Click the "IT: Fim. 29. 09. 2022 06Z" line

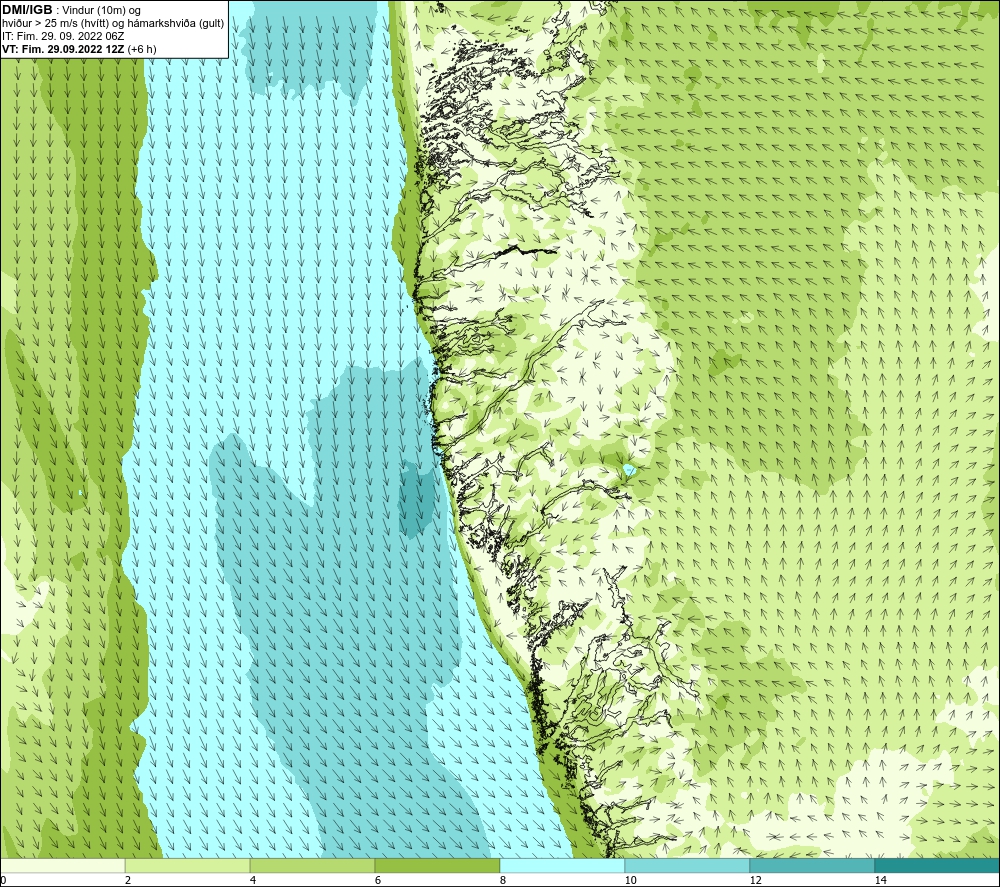tap(63, 36)
